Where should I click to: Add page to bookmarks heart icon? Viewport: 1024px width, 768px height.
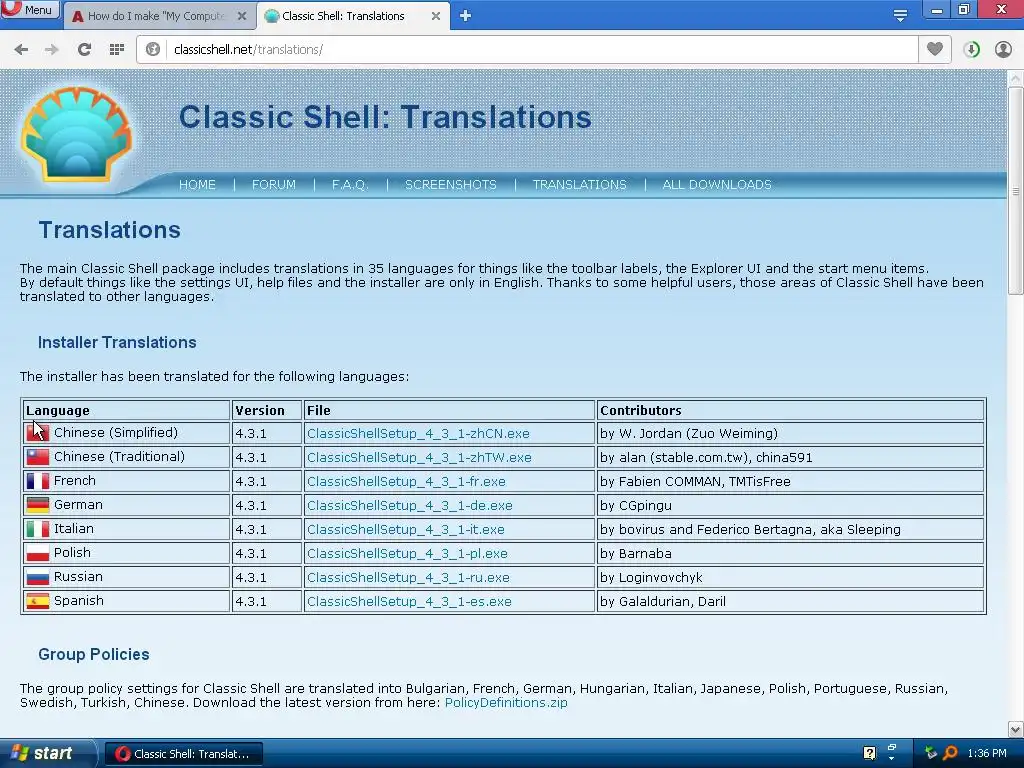935,49
